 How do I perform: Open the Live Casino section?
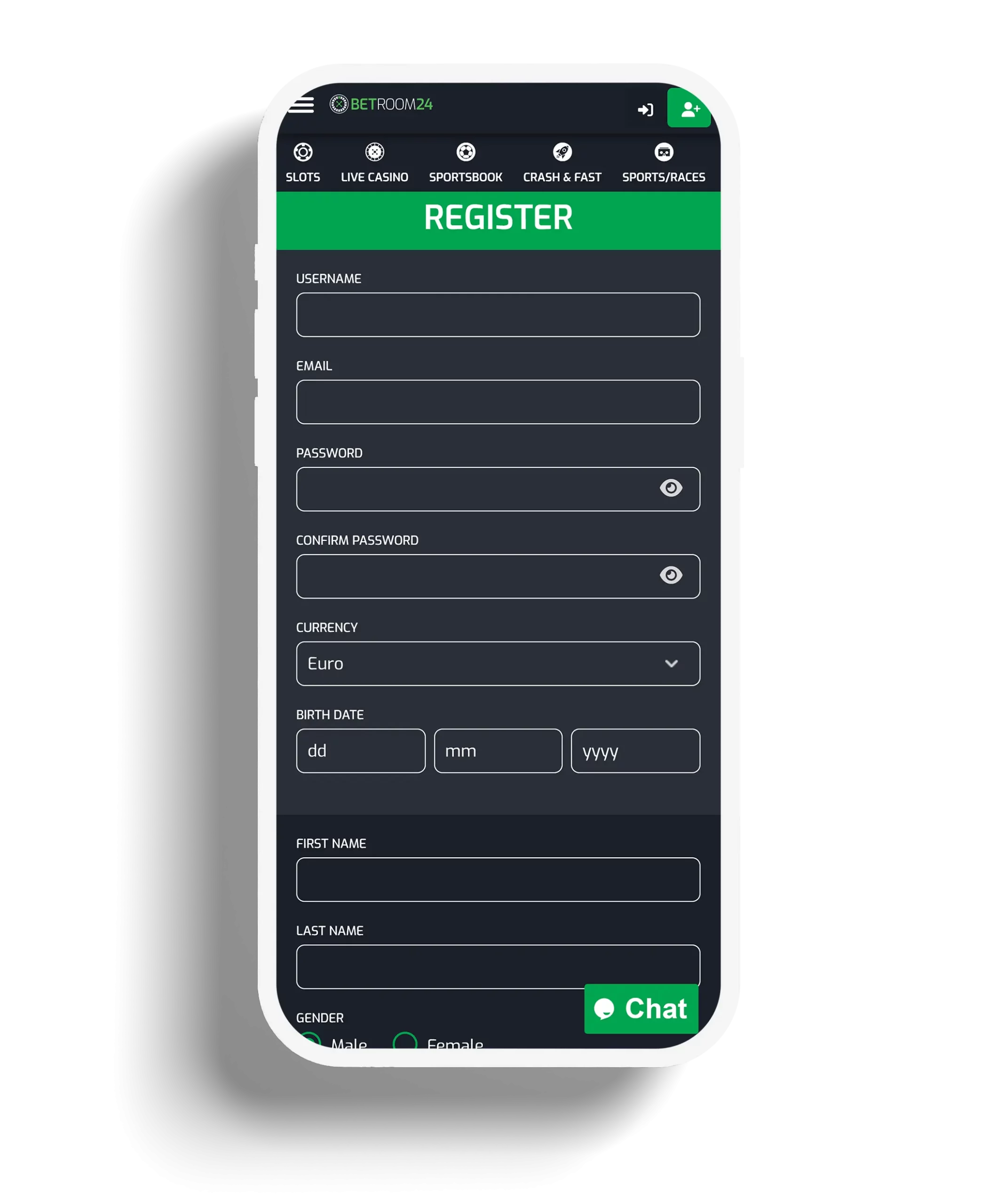pyautogui.click(x=375, y=162)
